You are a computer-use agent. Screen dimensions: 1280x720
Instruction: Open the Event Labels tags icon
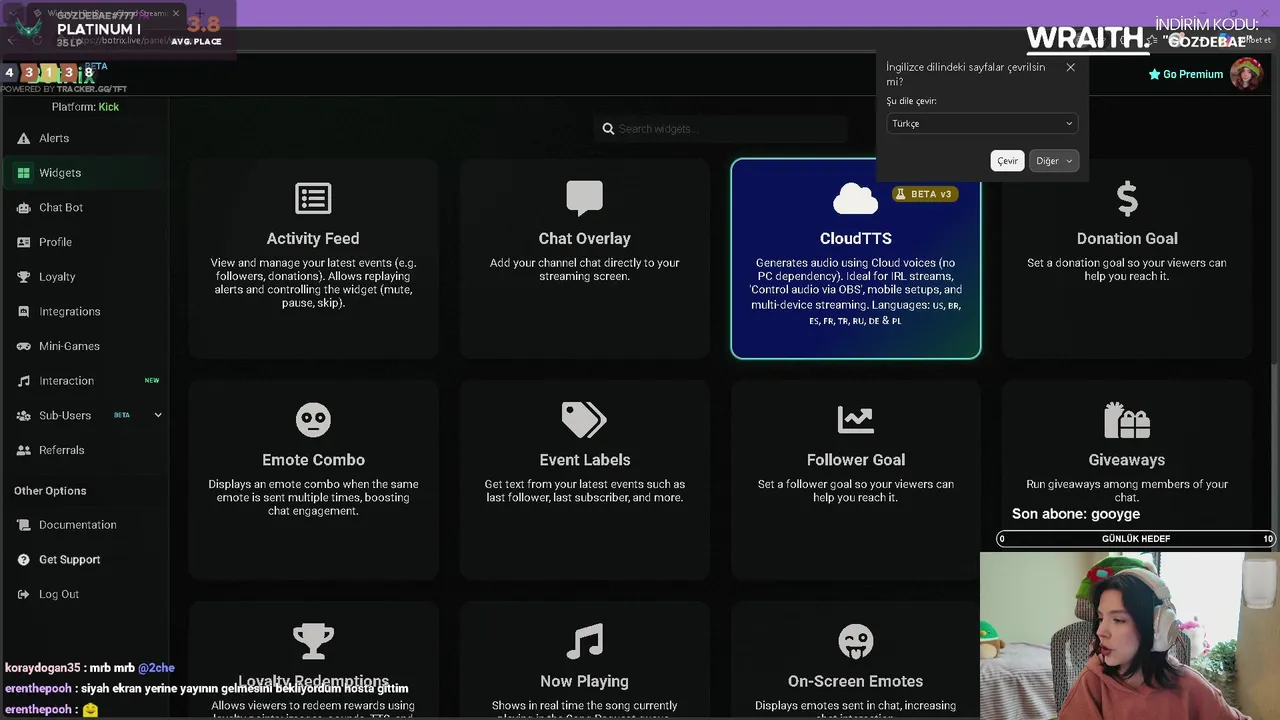pos(584,419)
